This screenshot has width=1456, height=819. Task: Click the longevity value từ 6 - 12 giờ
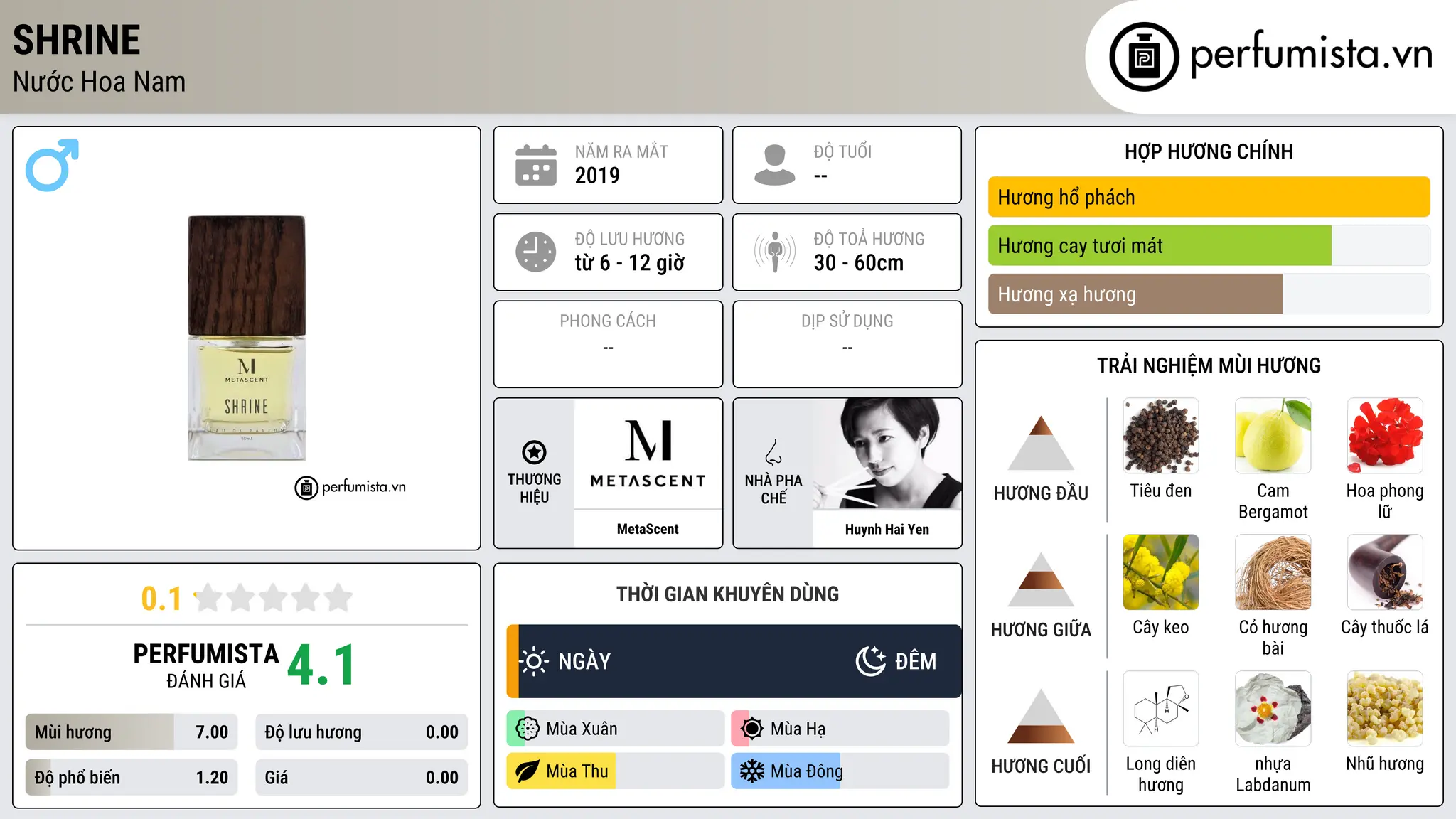pyautogui.click(x=630, y=263)
